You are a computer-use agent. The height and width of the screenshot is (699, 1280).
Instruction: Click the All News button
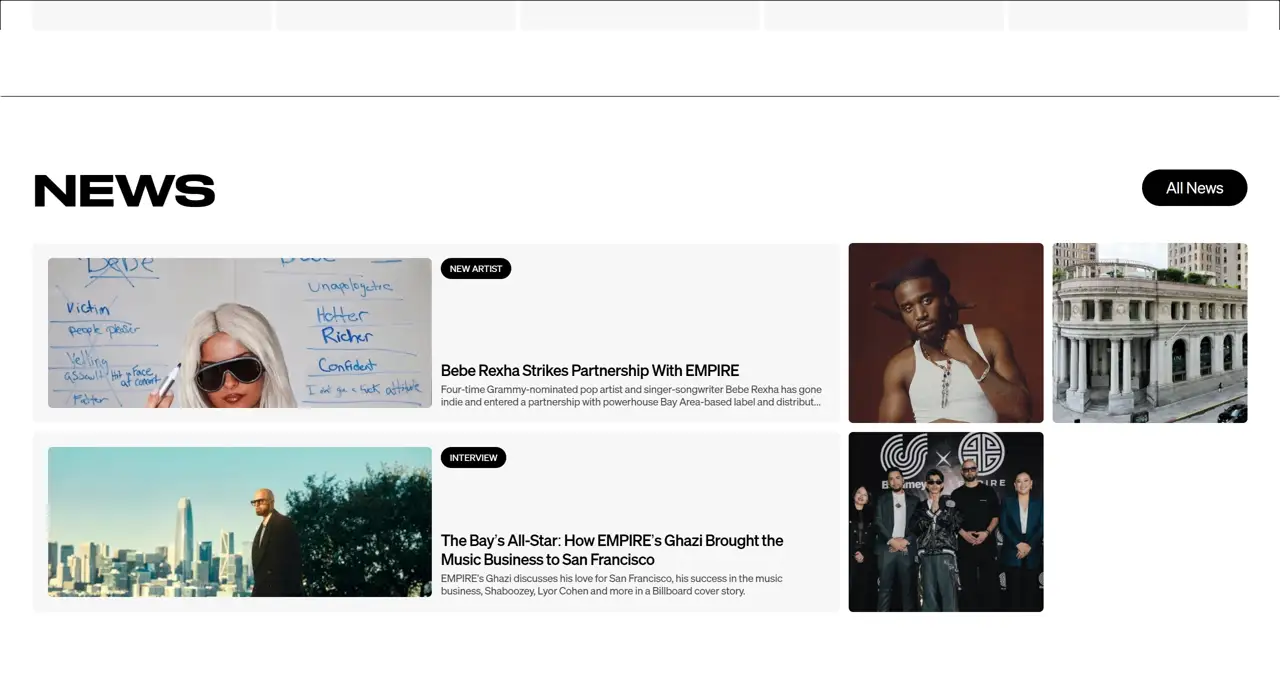(x=1194, y=188)
